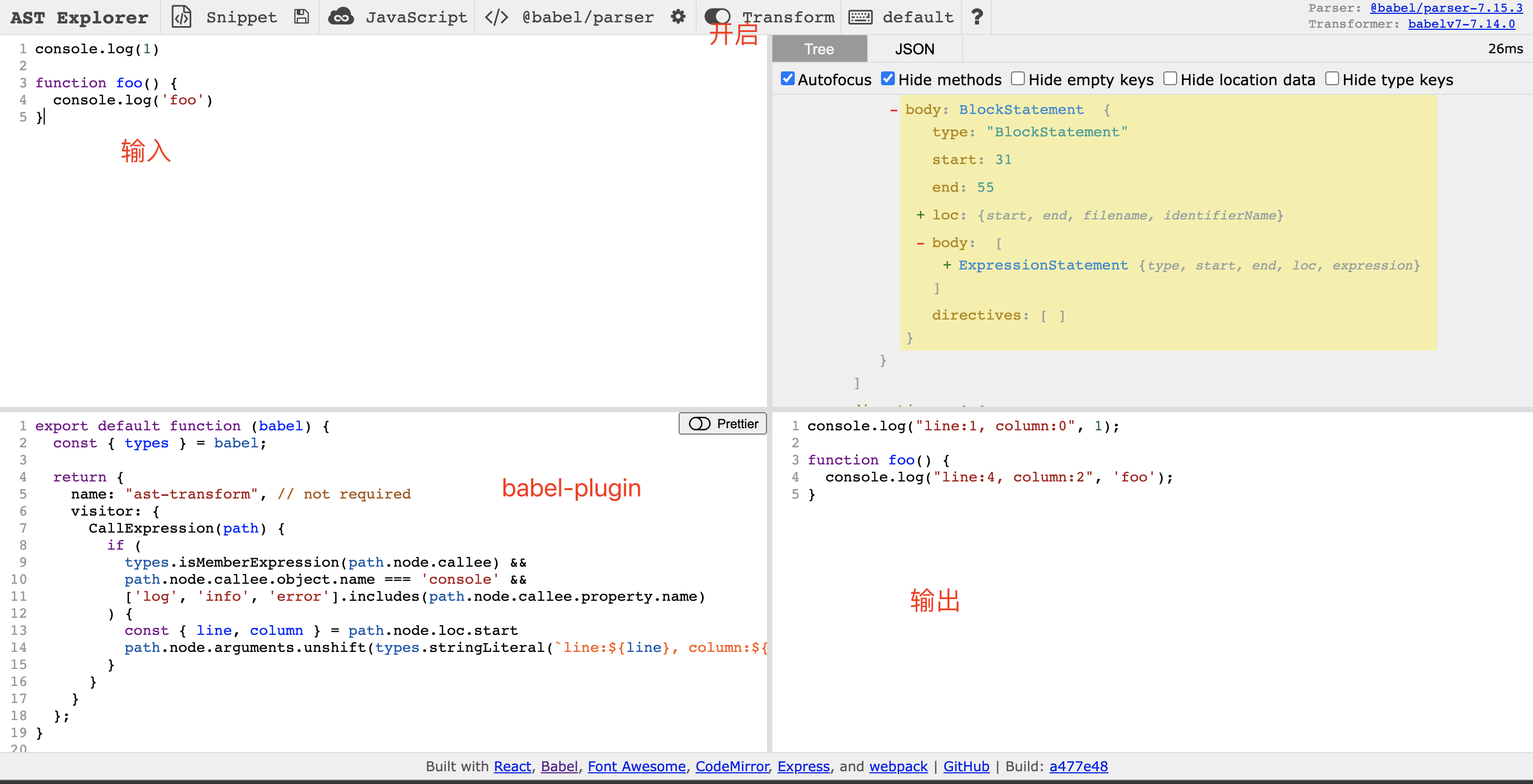The height and width of the screenshot is (784, 1533).
Task: Switch to the JSON tab
Action: point(914,49)
